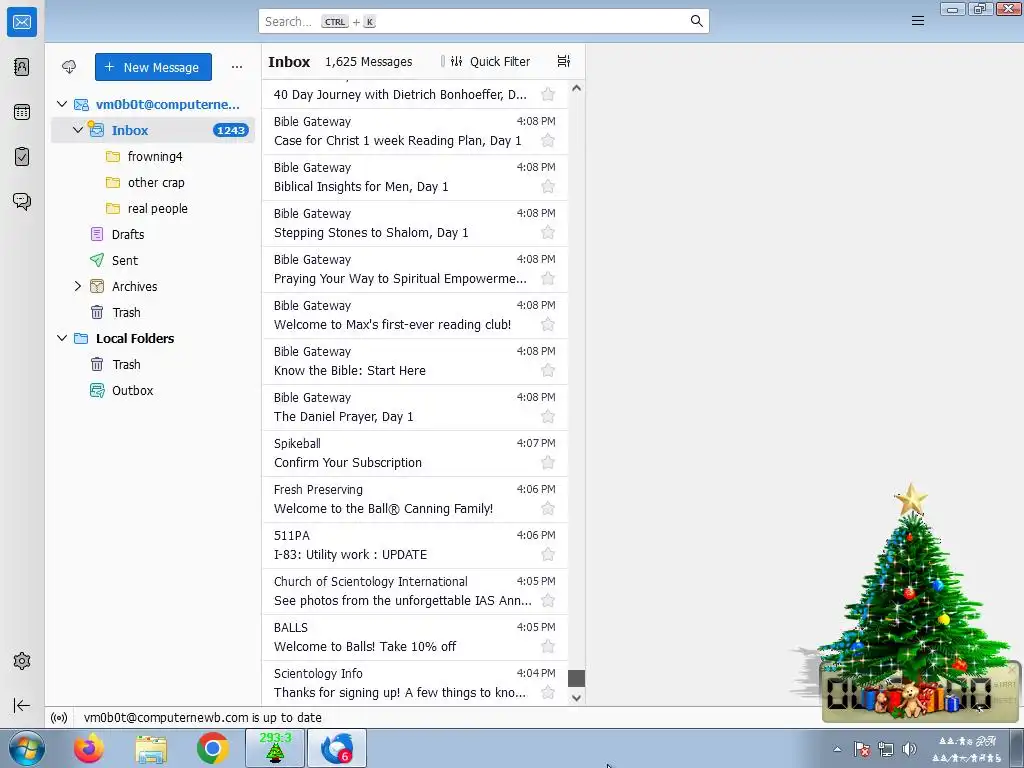
Task: Open the Tasks space icon
Action: click(22, 157)
